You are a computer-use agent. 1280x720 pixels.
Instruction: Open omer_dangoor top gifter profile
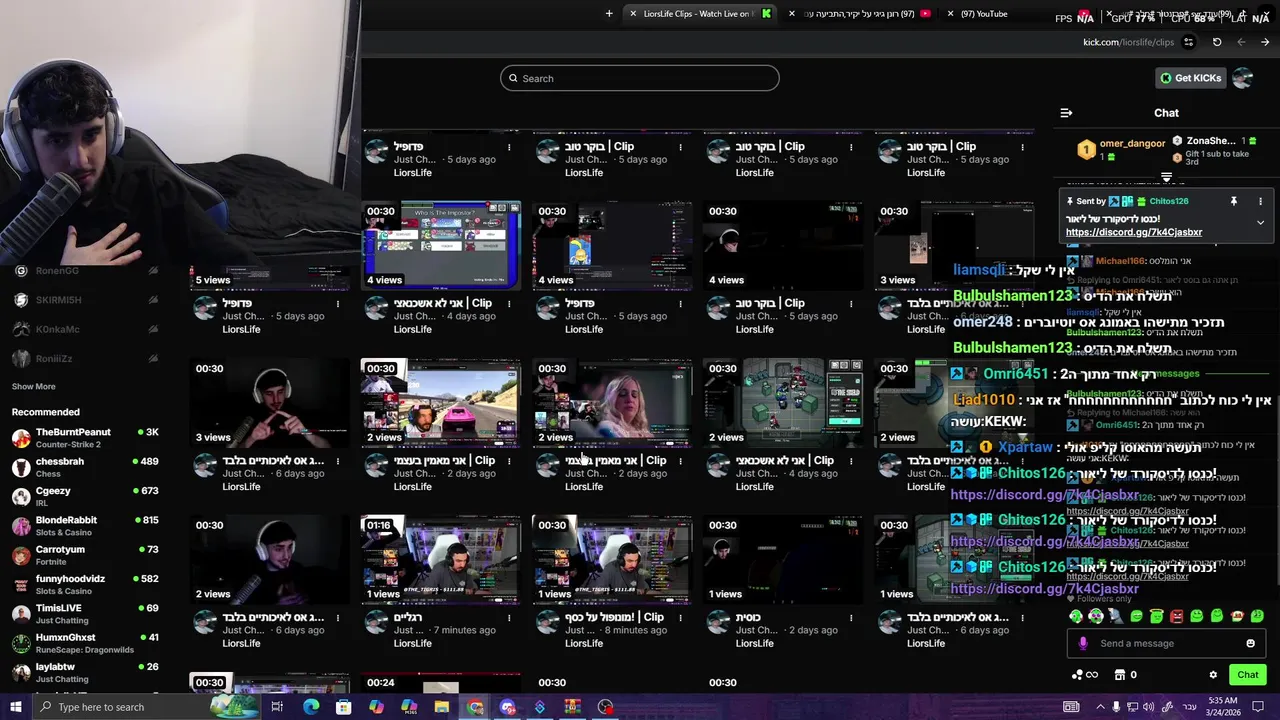coord(1120,149)
